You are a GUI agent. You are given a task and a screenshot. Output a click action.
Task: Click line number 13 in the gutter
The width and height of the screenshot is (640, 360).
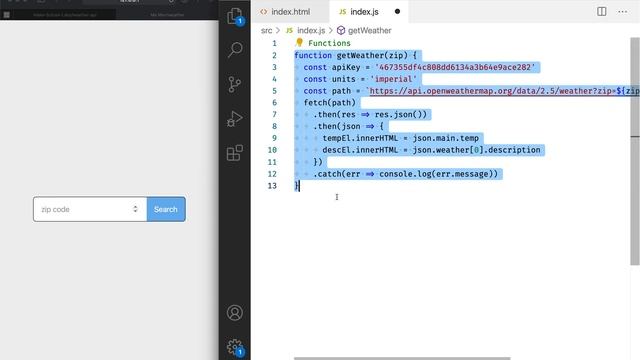(272, 186)
